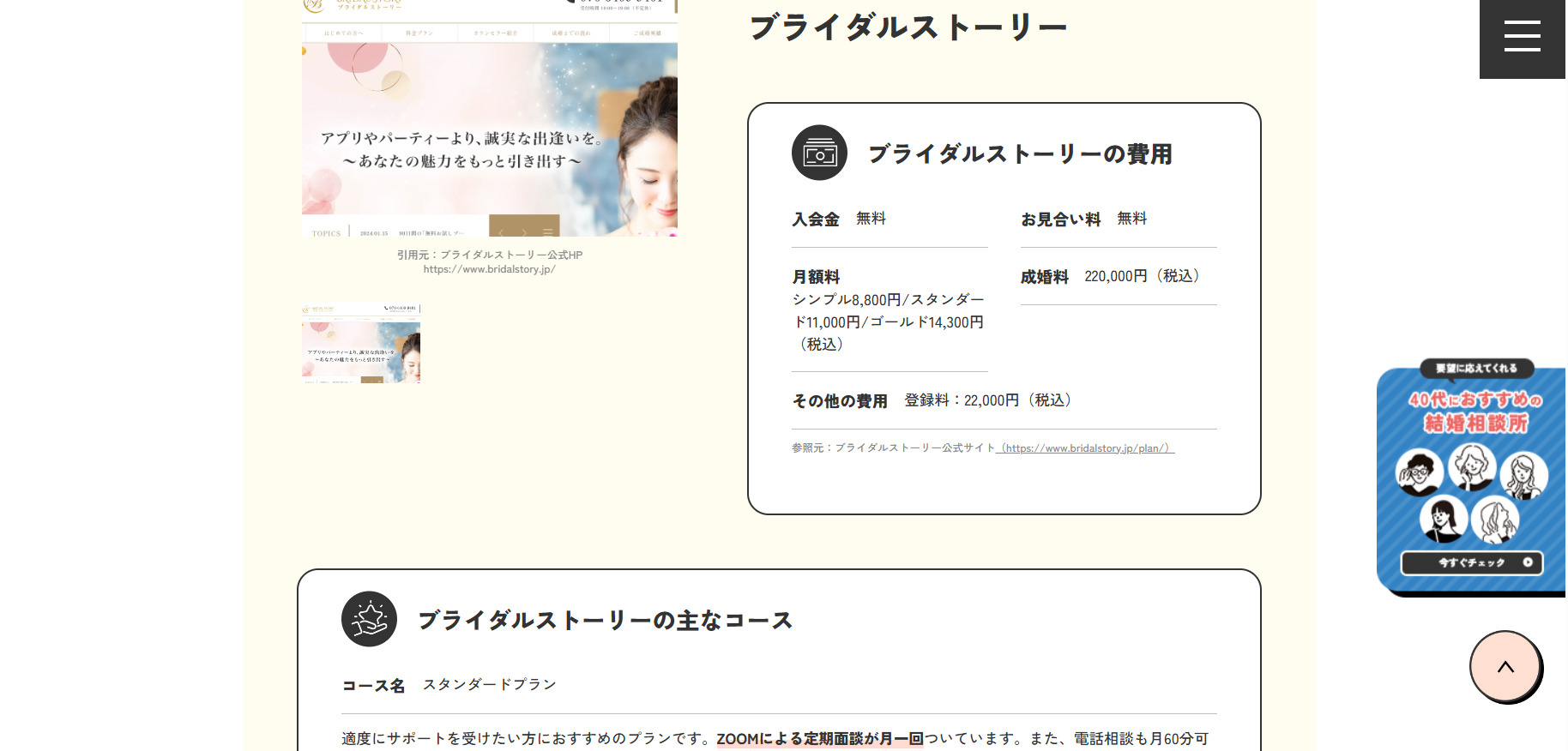Click the 今すぐチェック banner button
1568x751 pixels.
tap(1472, 562)
